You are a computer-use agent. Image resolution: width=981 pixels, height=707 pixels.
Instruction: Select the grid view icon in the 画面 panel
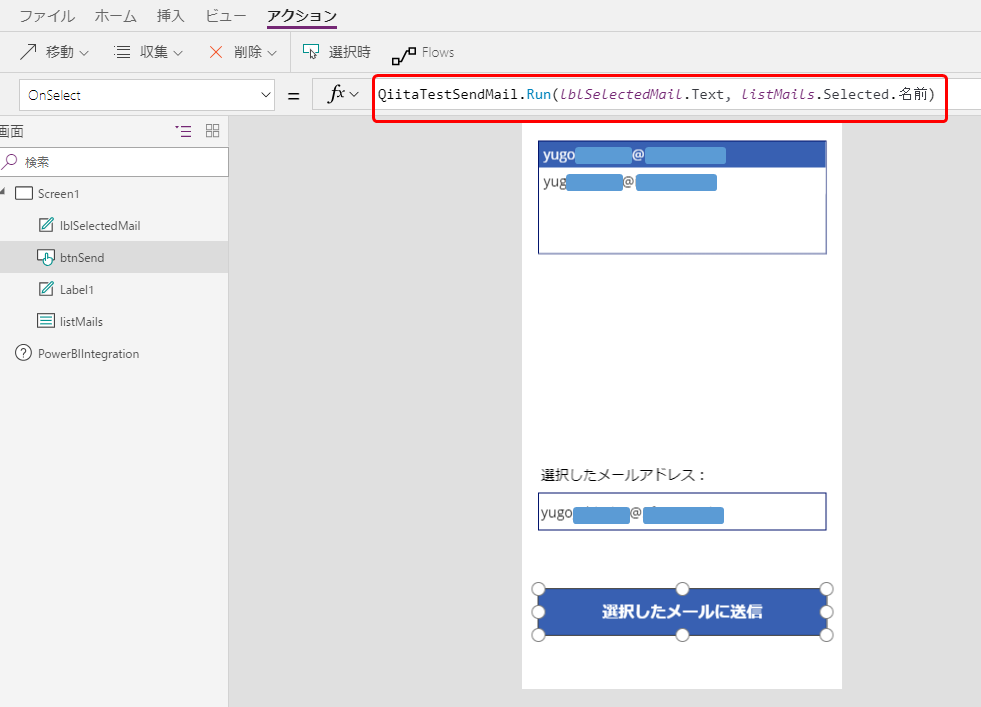coord(211,131)
